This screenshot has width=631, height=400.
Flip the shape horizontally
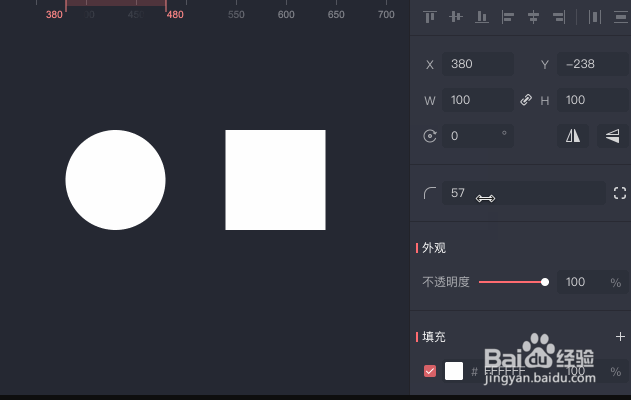coord(573,136)
